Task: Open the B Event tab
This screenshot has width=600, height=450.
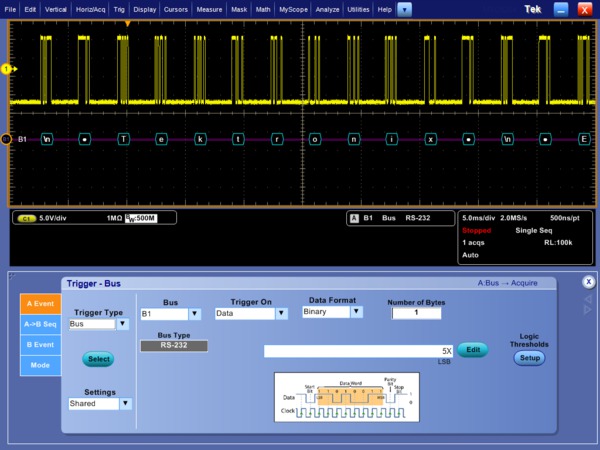Action: point(39,345)
